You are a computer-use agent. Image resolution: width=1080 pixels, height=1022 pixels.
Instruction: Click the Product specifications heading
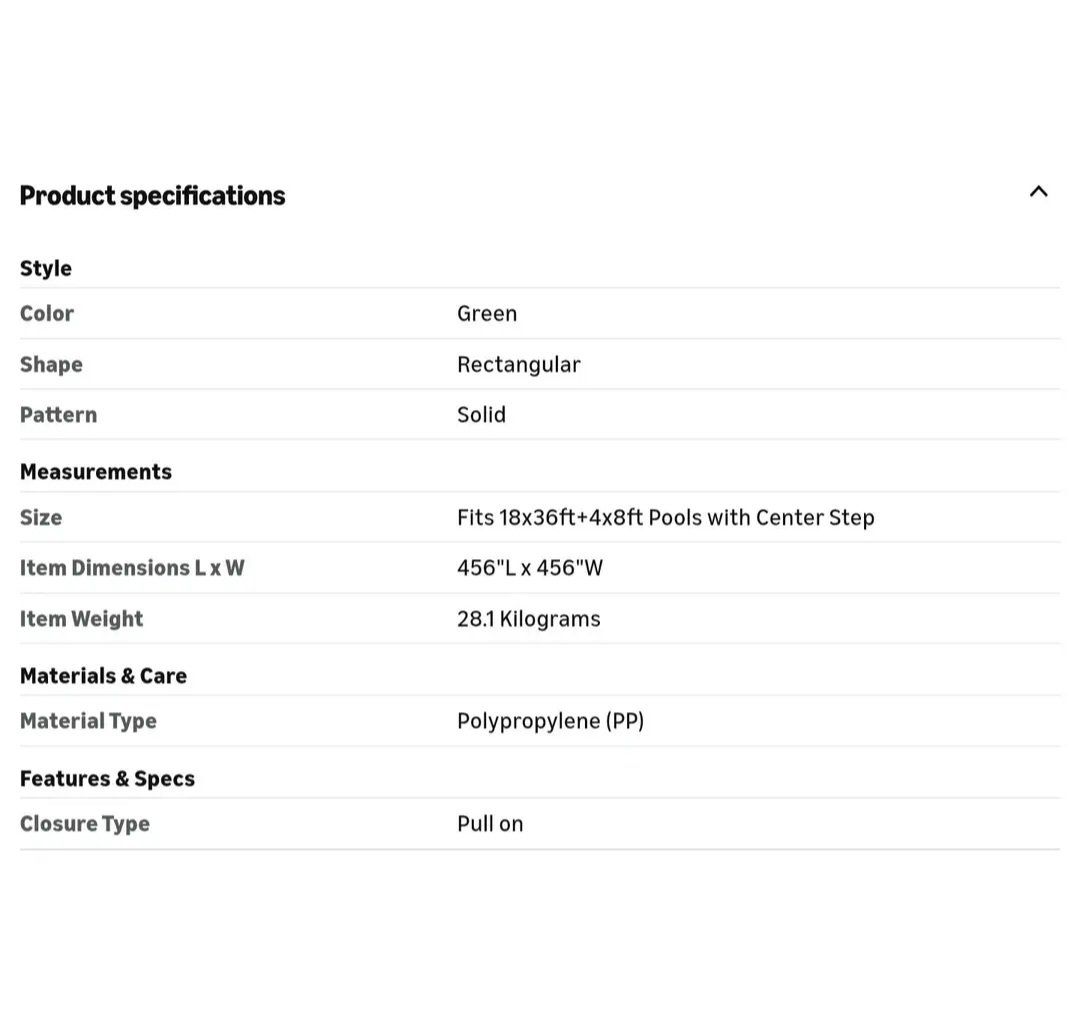152,195
